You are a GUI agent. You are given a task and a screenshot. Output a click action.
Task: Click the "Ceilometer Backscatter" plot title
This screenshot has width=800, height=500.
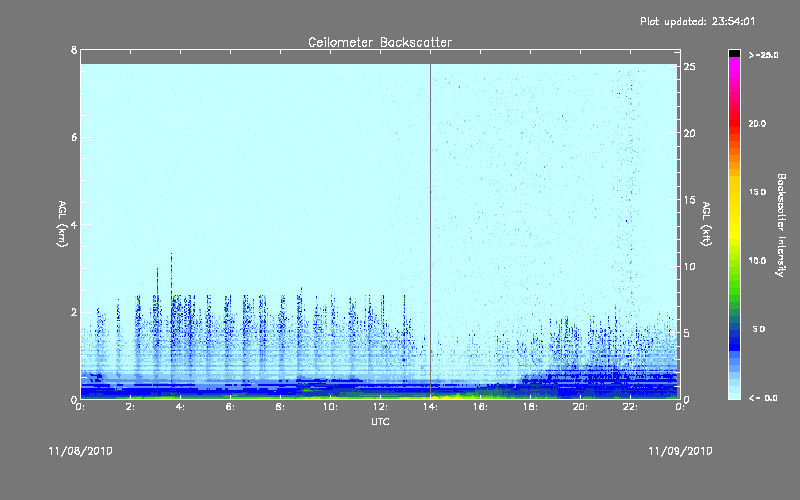tap(380, 42)
